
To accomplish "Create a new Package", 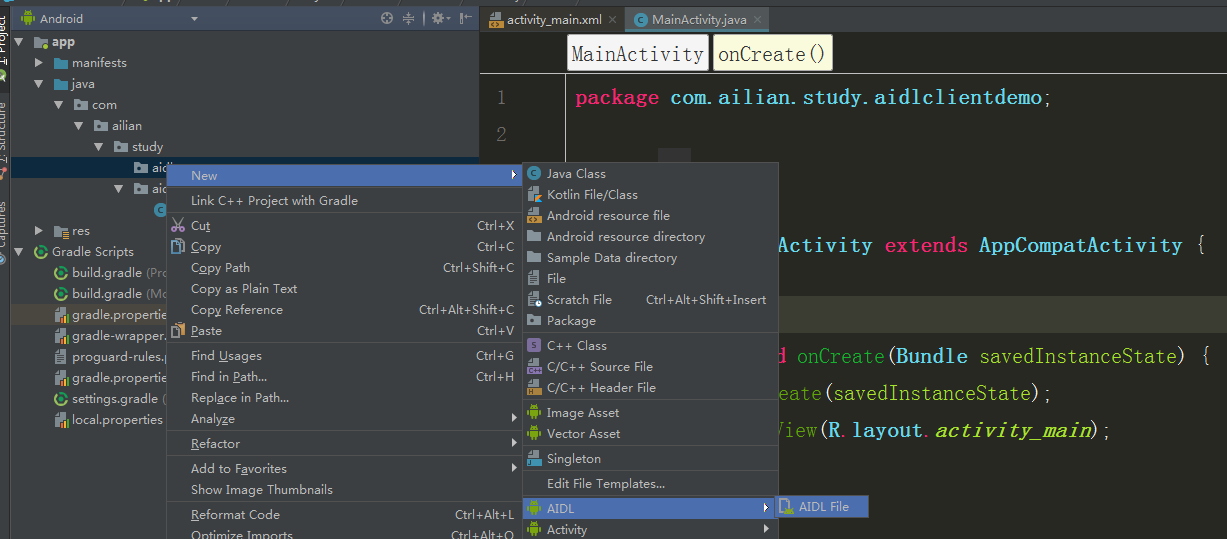I will coord(650,321).
